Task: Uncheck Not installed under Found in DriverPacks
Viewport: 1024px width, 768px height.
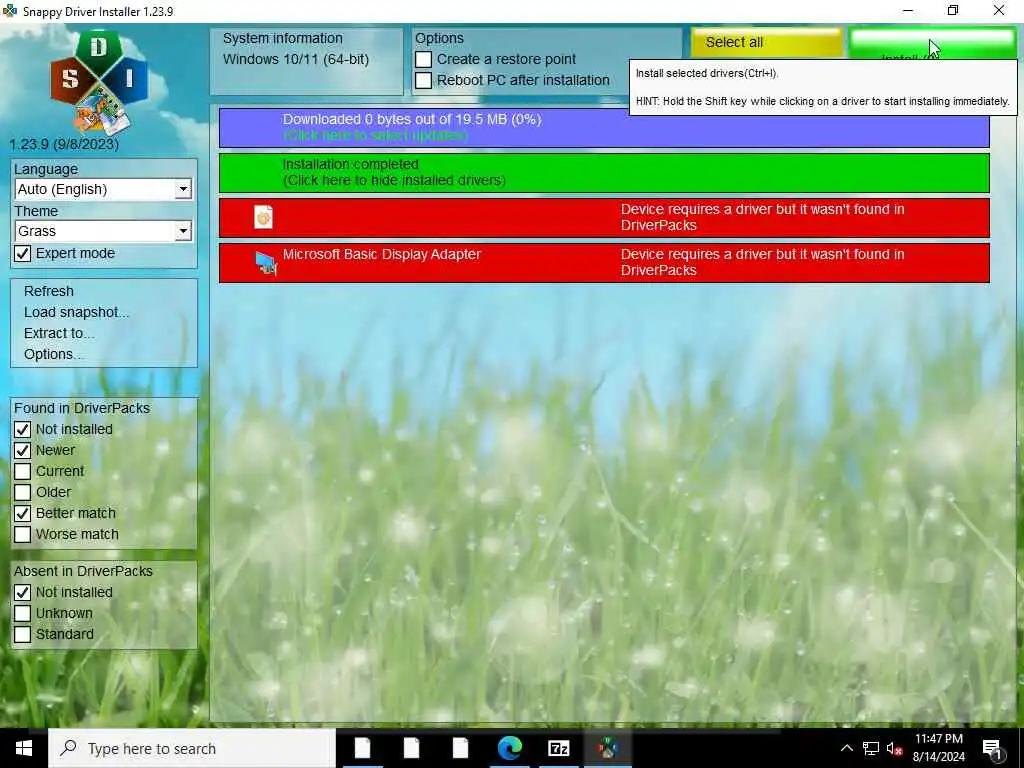Action: 22,430
